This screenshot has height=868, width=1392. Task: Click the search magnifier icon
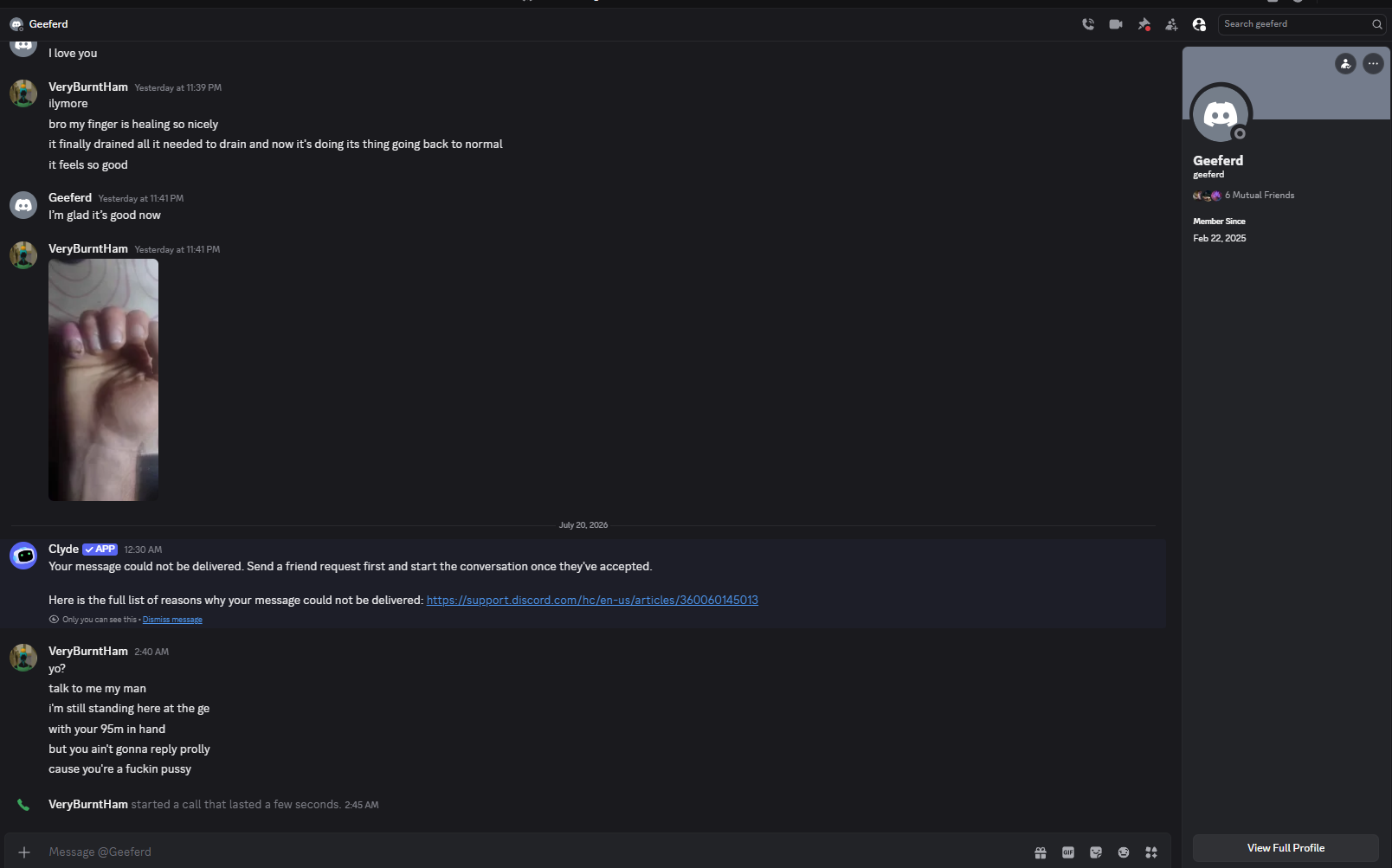[x=1376, y=24]
